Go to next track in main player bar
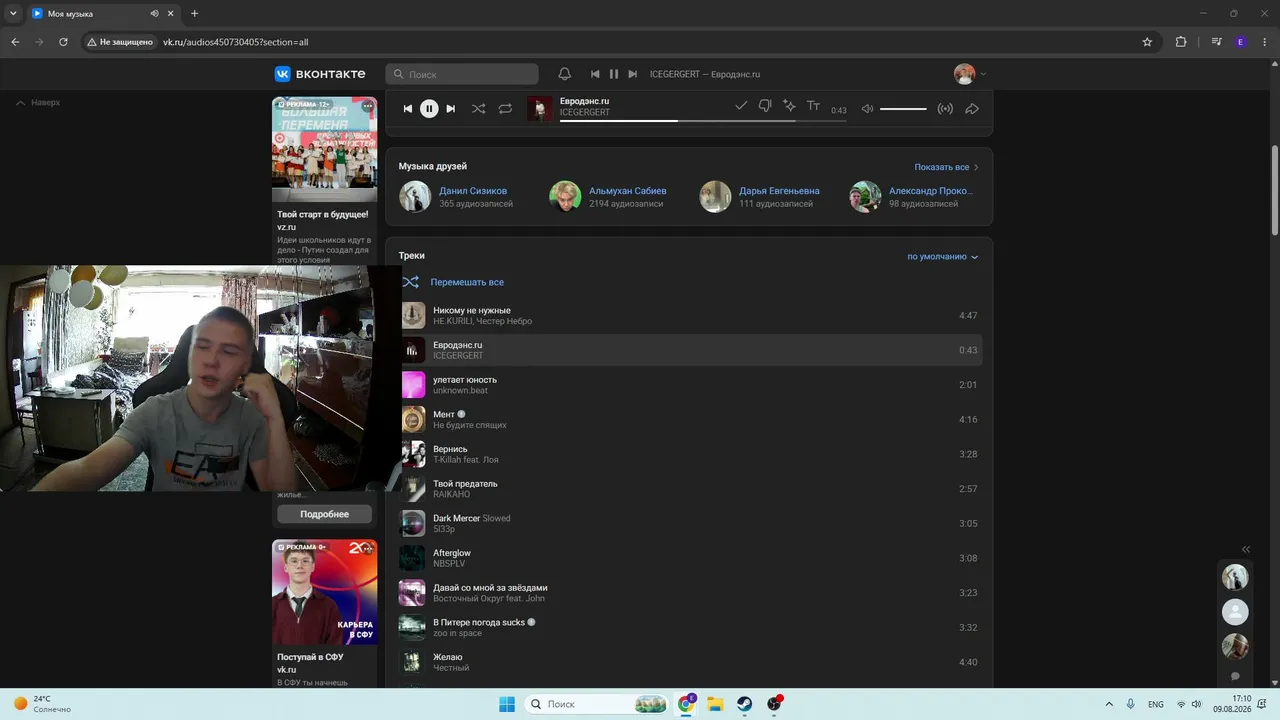This screenshot has height=720, width=1280. (x=451, y=109)
